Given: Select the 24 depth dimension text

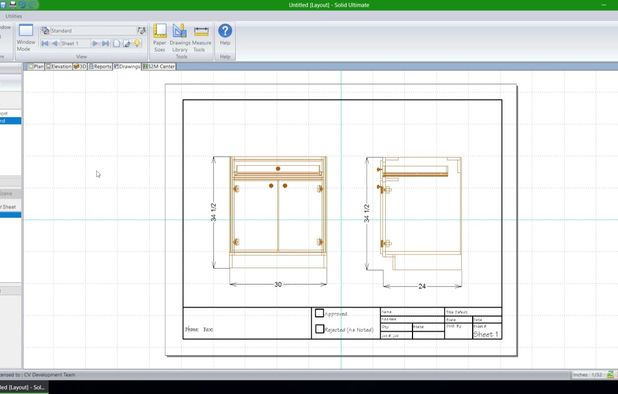Looking at the screenshot, I should [422, 286].
